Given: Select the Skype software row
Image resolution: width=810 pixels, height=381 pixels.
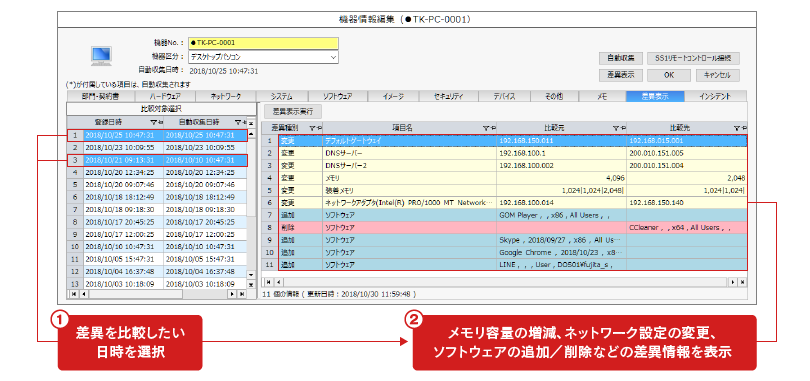Looking at the screenshot, I should [x=504, y=240].
